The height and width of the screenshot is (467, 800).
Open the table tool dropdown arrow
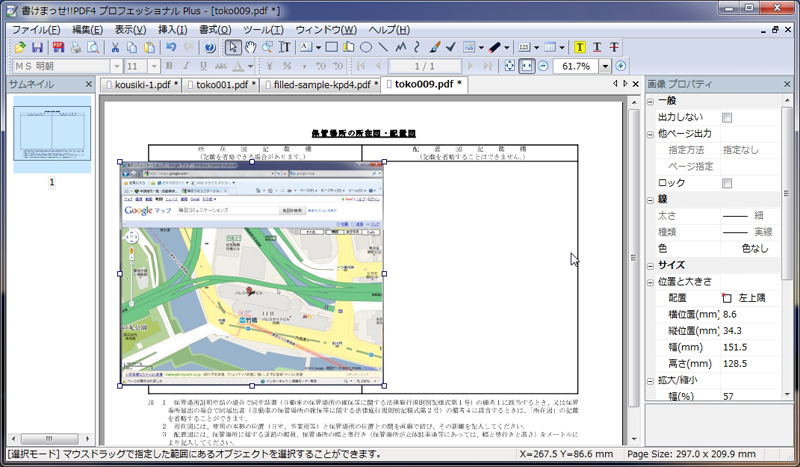562,48
